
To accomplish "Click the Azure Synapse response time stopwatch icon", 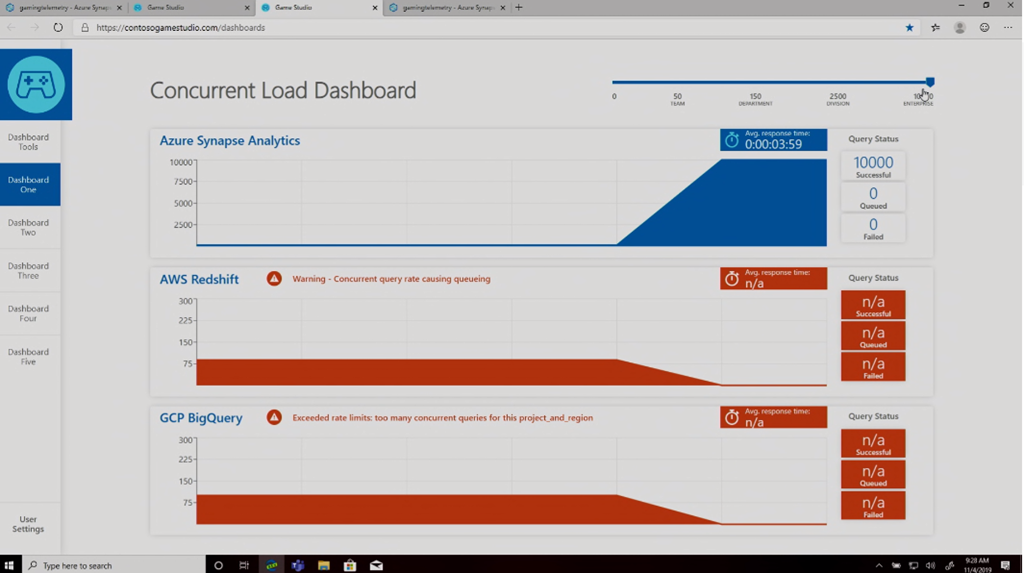I will click(732, 141).
